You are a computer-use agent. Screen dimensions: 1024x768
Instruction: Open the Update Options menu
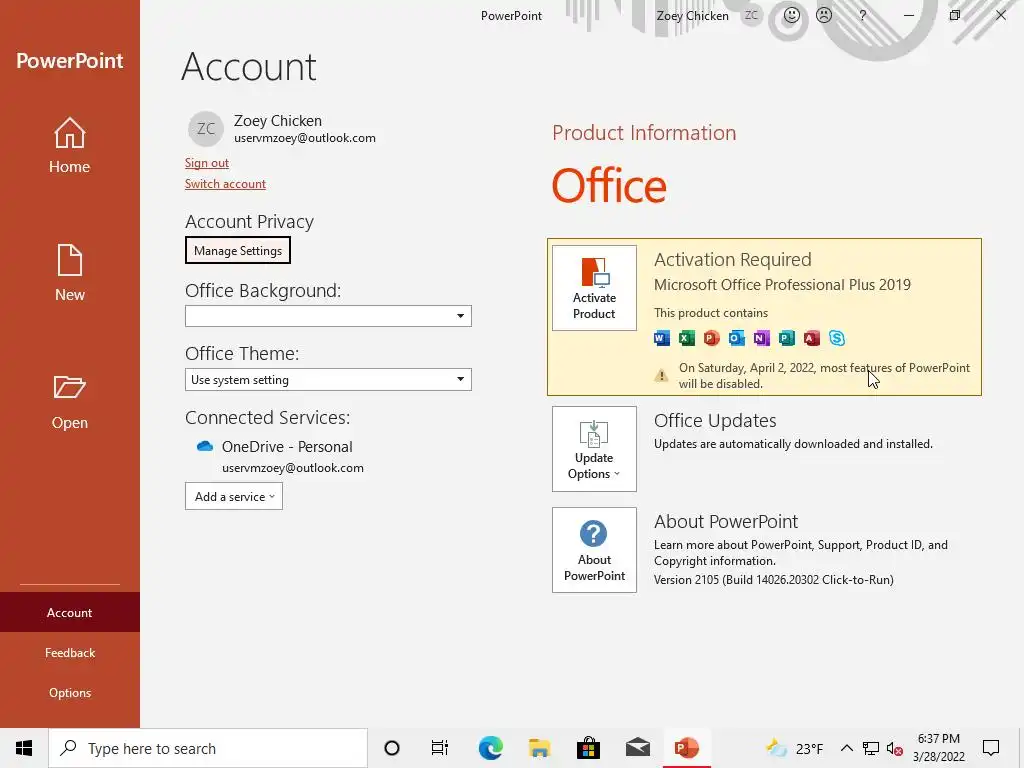594,449
